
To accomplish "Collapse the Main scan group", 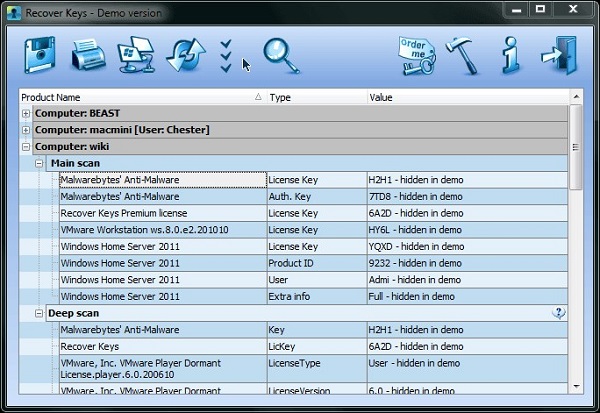I will 39,163.
